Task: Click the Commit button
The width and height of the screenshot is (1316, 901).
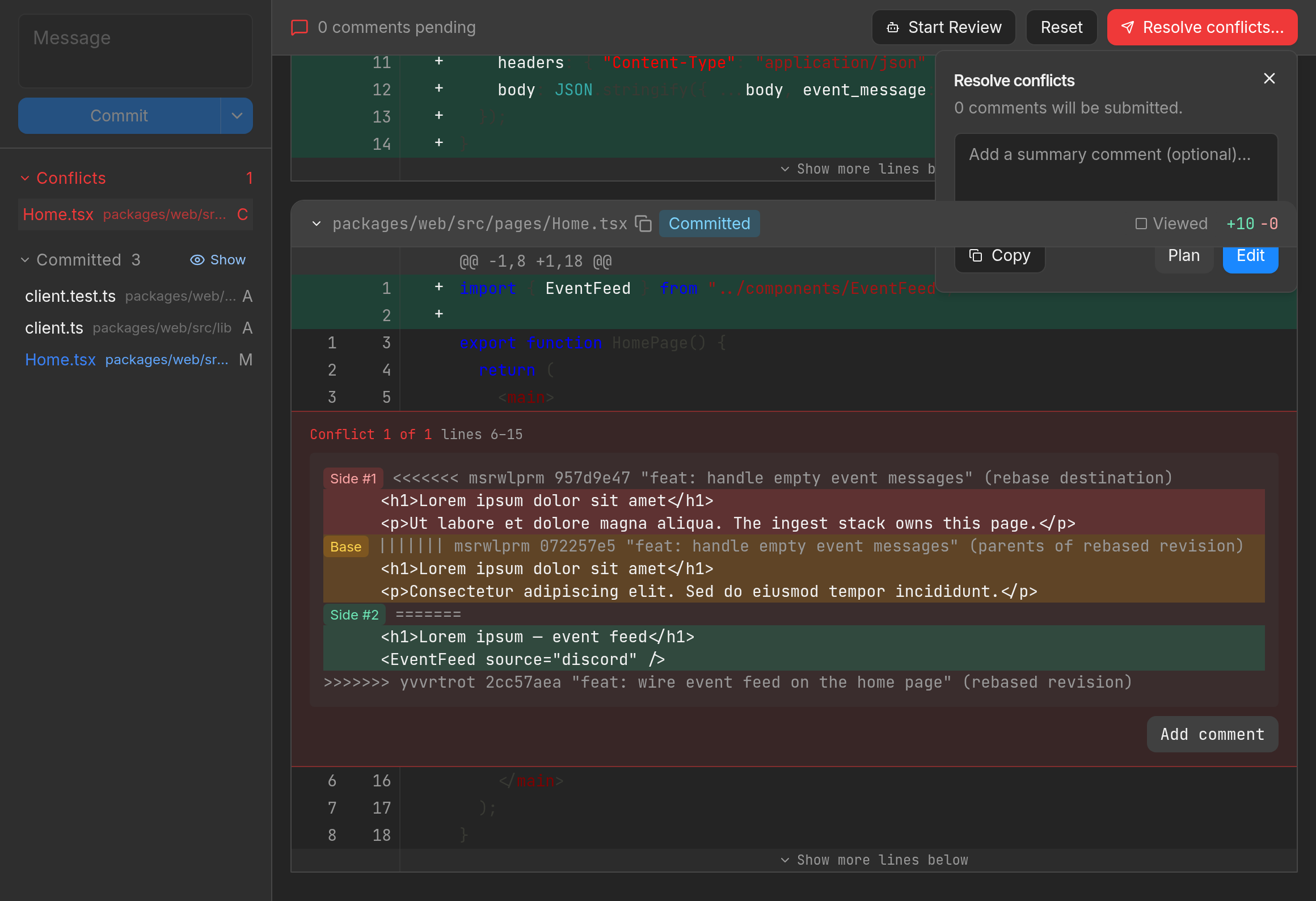Action: point(119,116)
